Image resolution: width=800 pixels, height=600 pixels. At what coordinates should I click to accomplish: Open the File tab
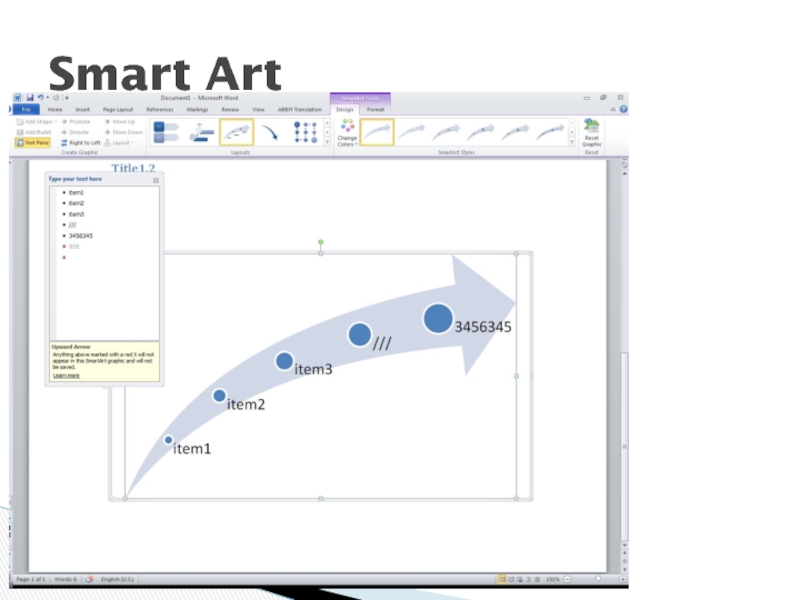click(x=26, y=109)
